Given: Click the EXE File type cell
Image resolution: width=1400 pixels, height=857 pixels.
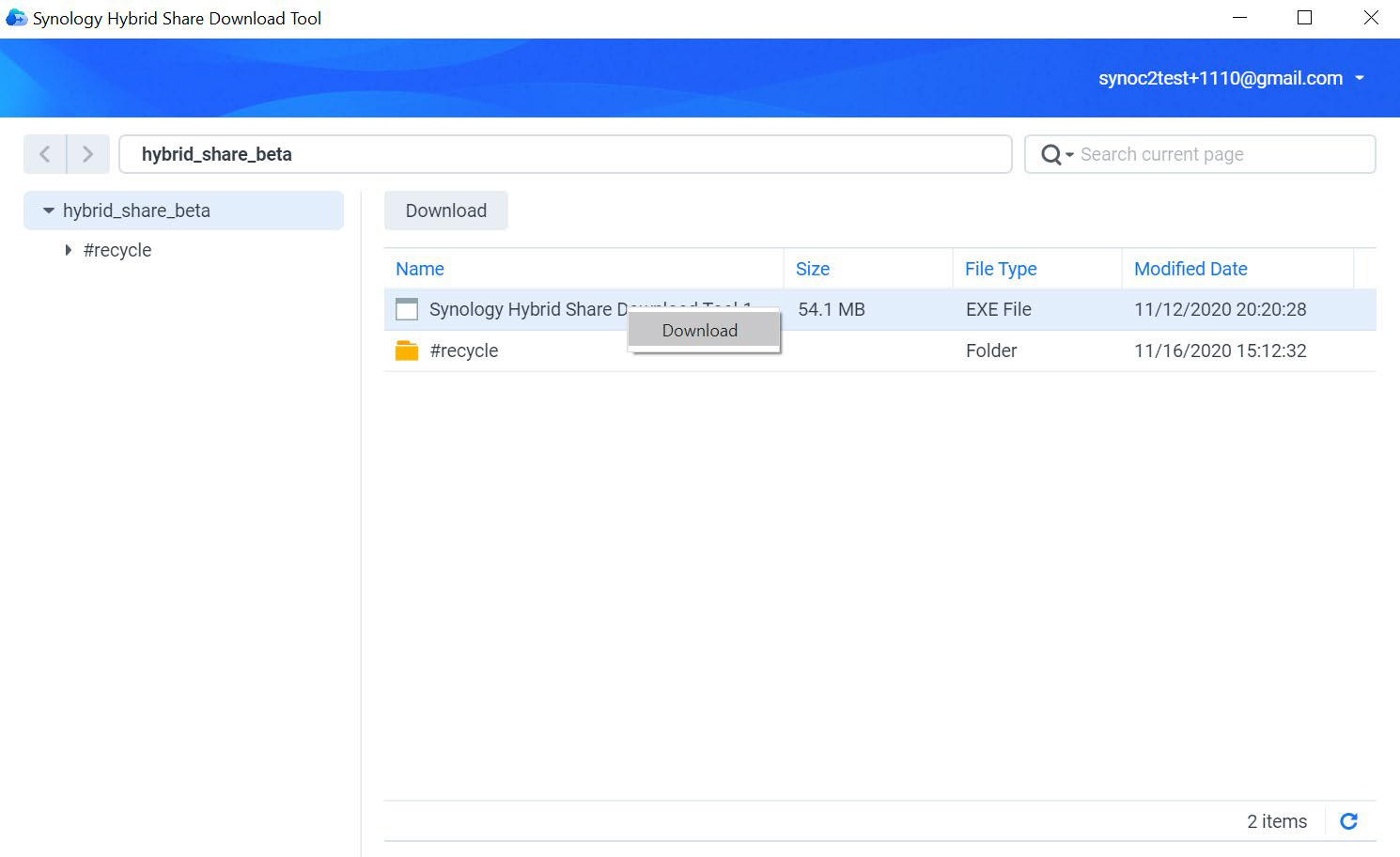Looking at the screenshot, I should pyautogui.click(x=999, y=309).
